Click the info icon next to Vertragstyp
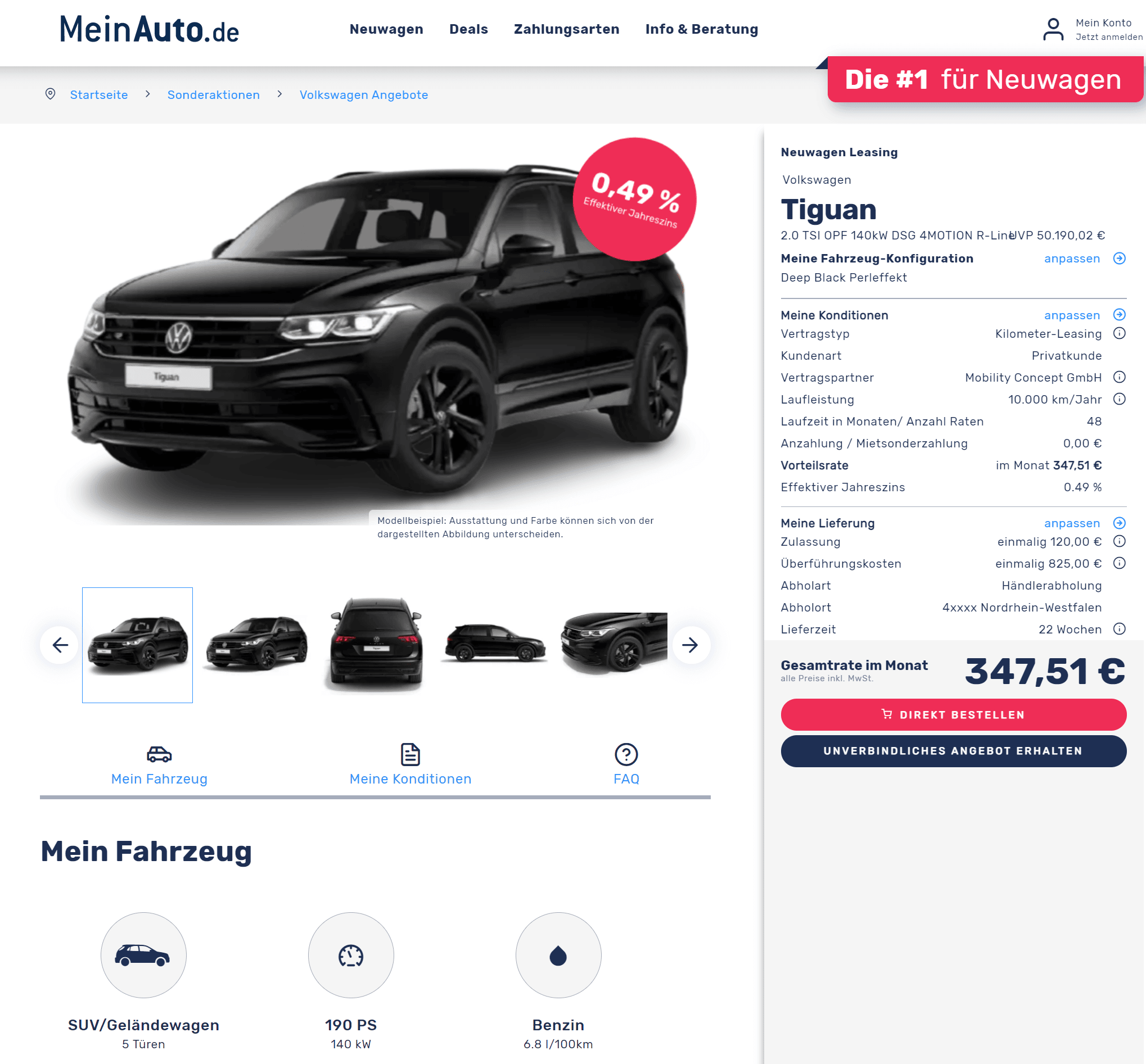Viewport: 1146px width, 1064px height. 1119,333
